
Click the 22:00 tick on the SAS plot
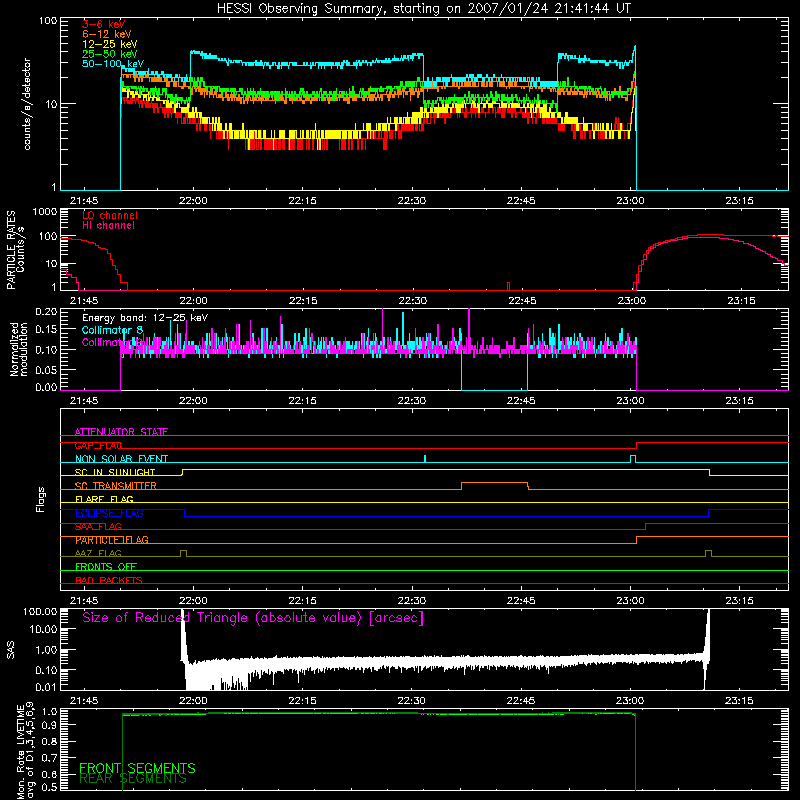point(193,701)
